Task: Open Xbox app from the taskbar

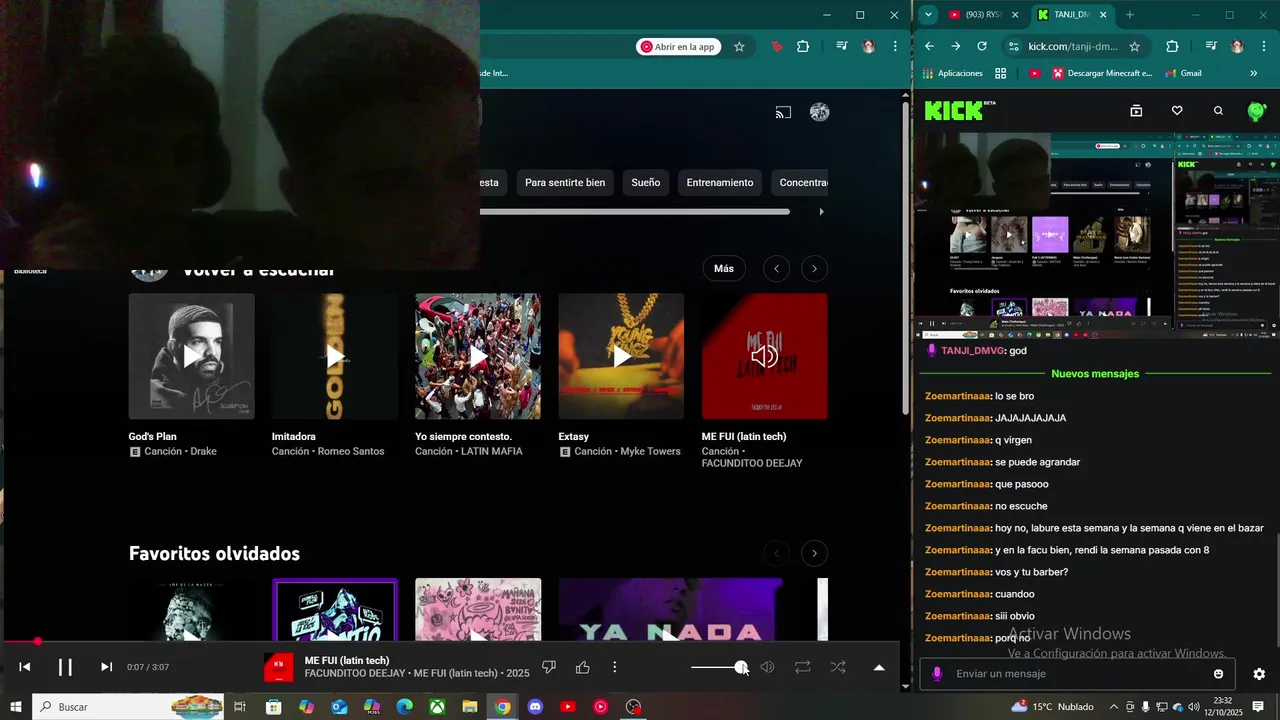Action: (x=437, y=707)
